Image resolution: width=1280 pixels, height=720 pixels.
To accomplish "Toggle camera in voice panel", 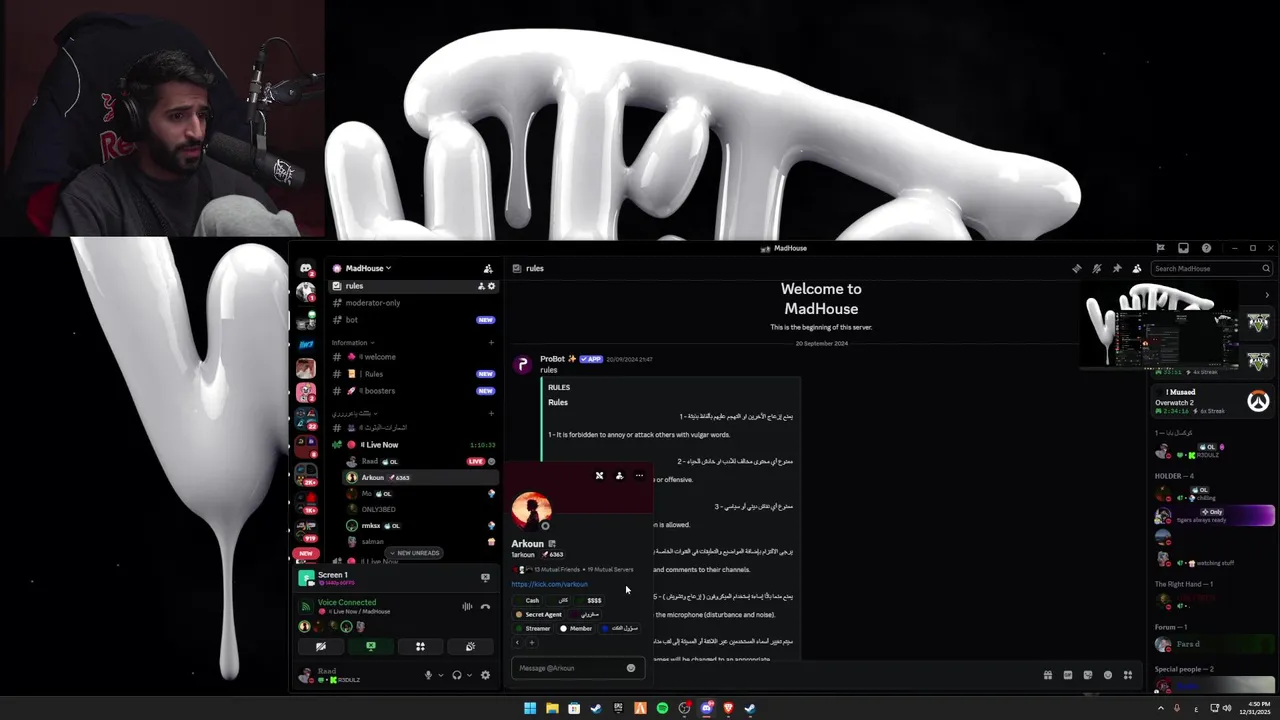I will tap(321, 647).
